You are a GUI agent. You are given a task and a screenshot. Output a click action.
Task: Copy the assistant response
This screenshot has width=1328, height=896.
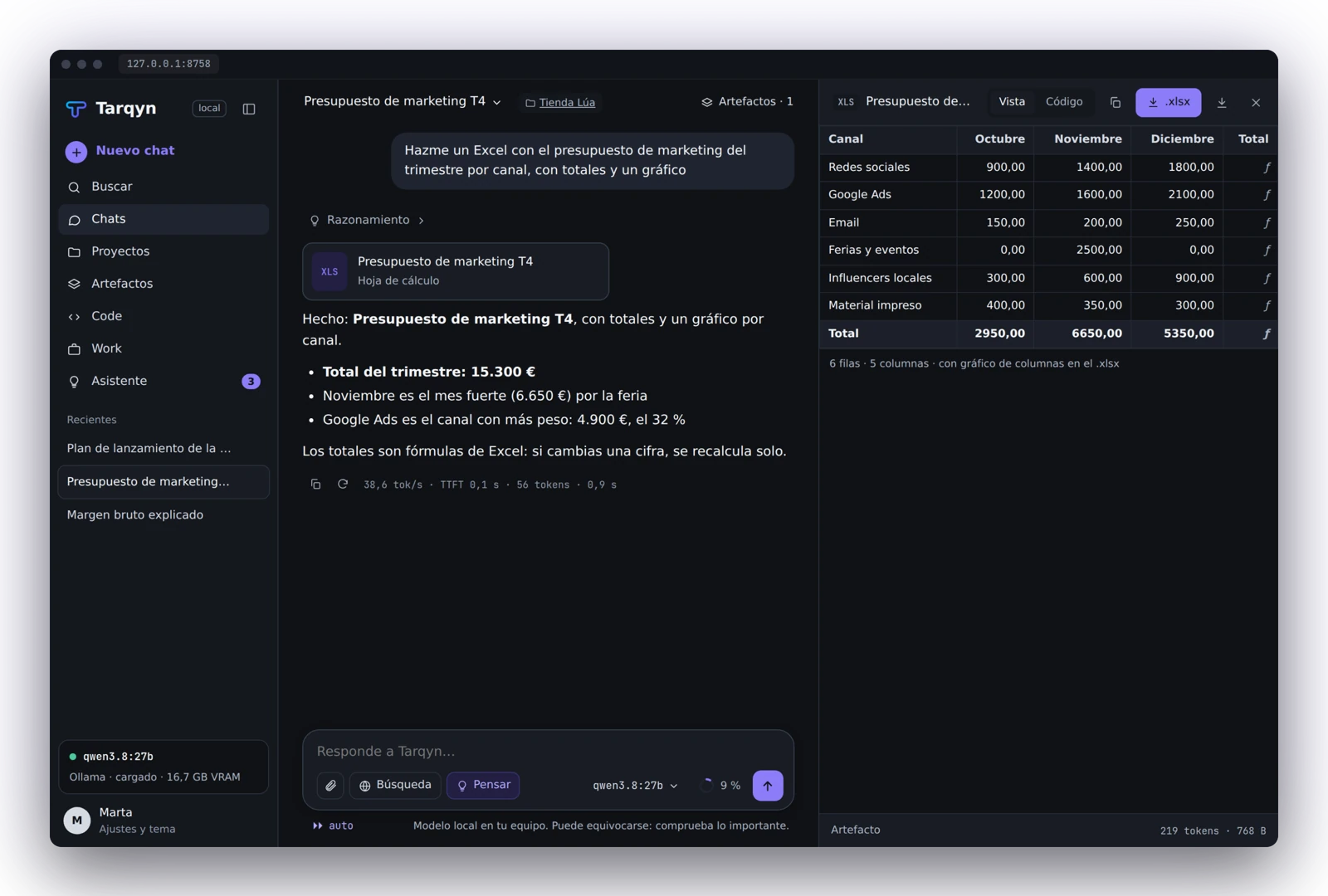click(315, 485)
